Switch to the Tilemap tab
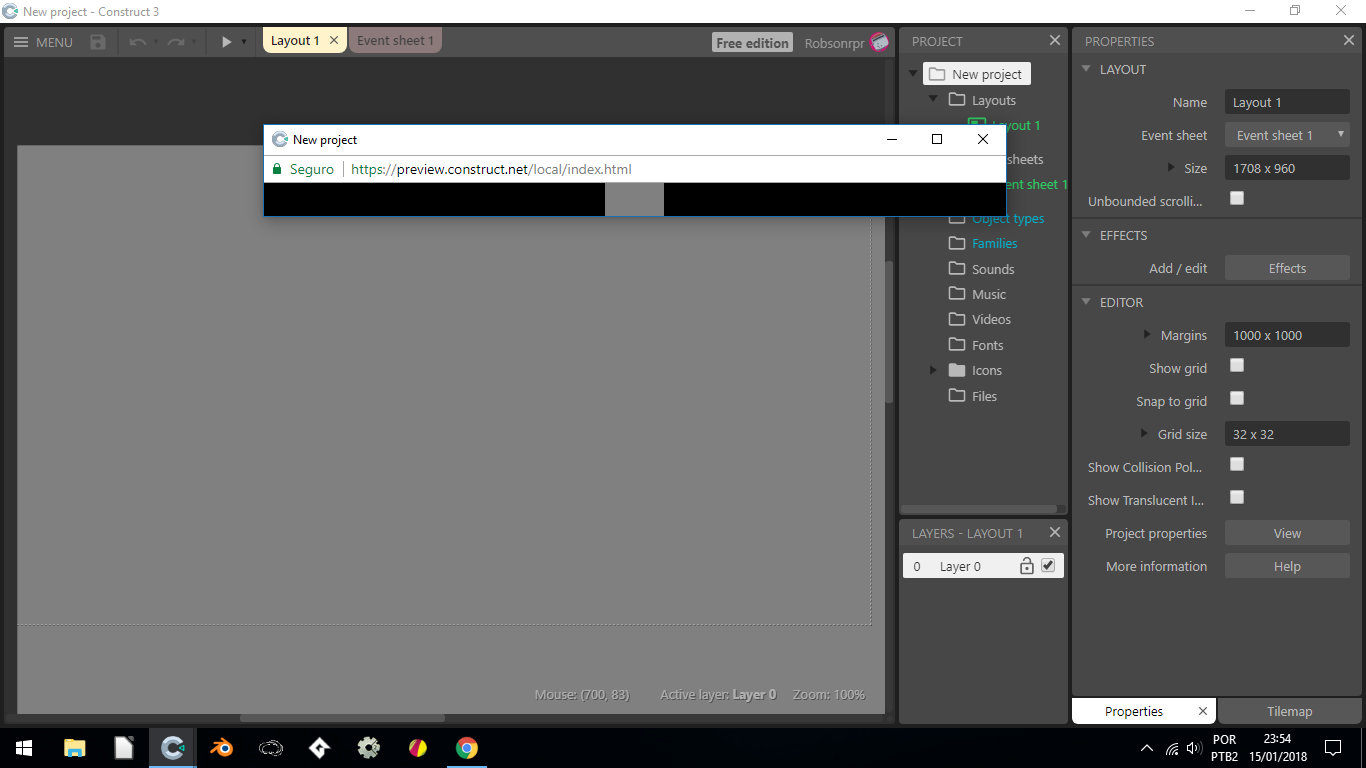1366x768 pixels. coord(1289,711)
